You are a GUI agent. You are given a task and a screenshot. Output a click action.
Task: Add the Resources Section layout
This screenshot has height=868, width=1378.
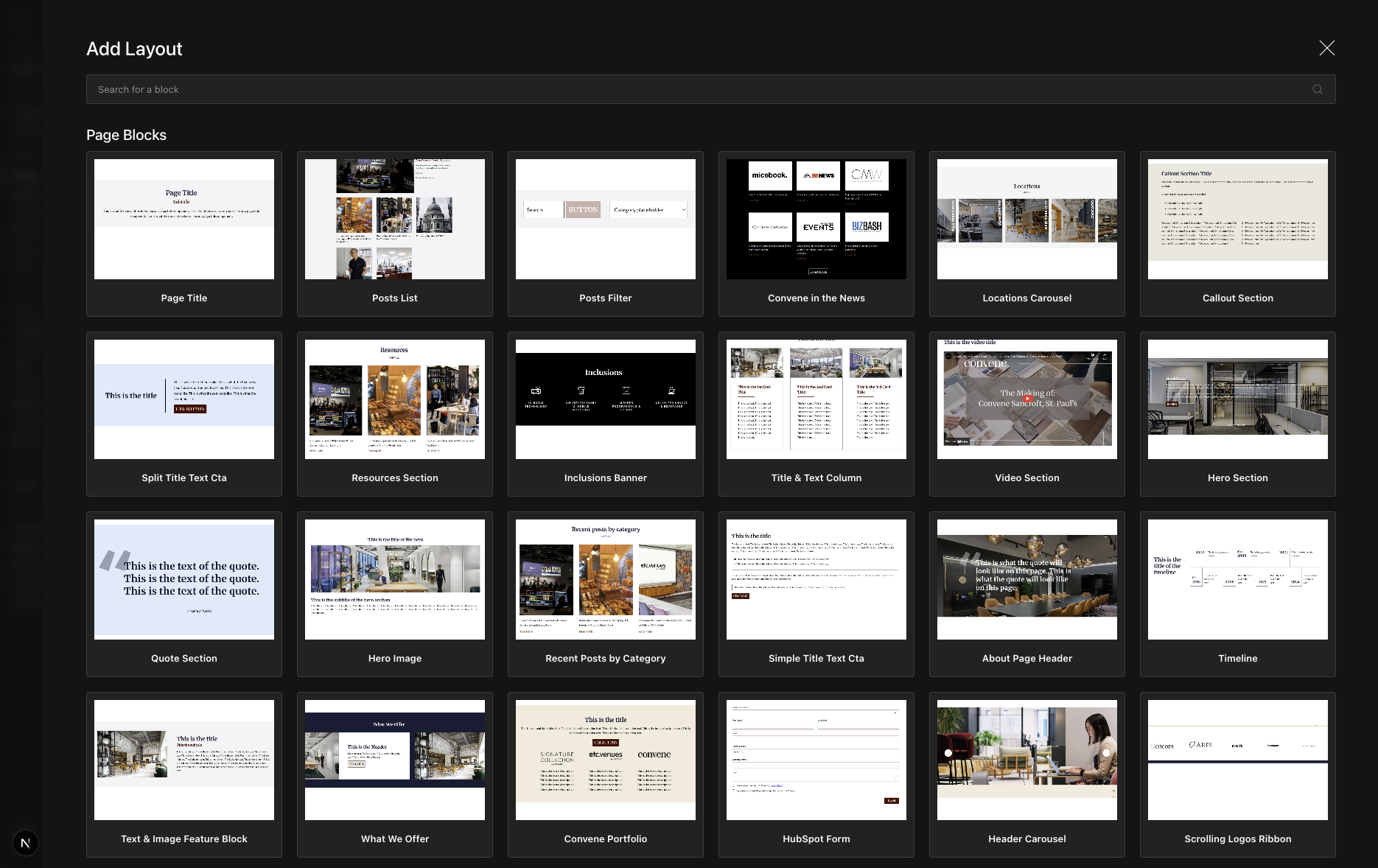coord(394,414)
